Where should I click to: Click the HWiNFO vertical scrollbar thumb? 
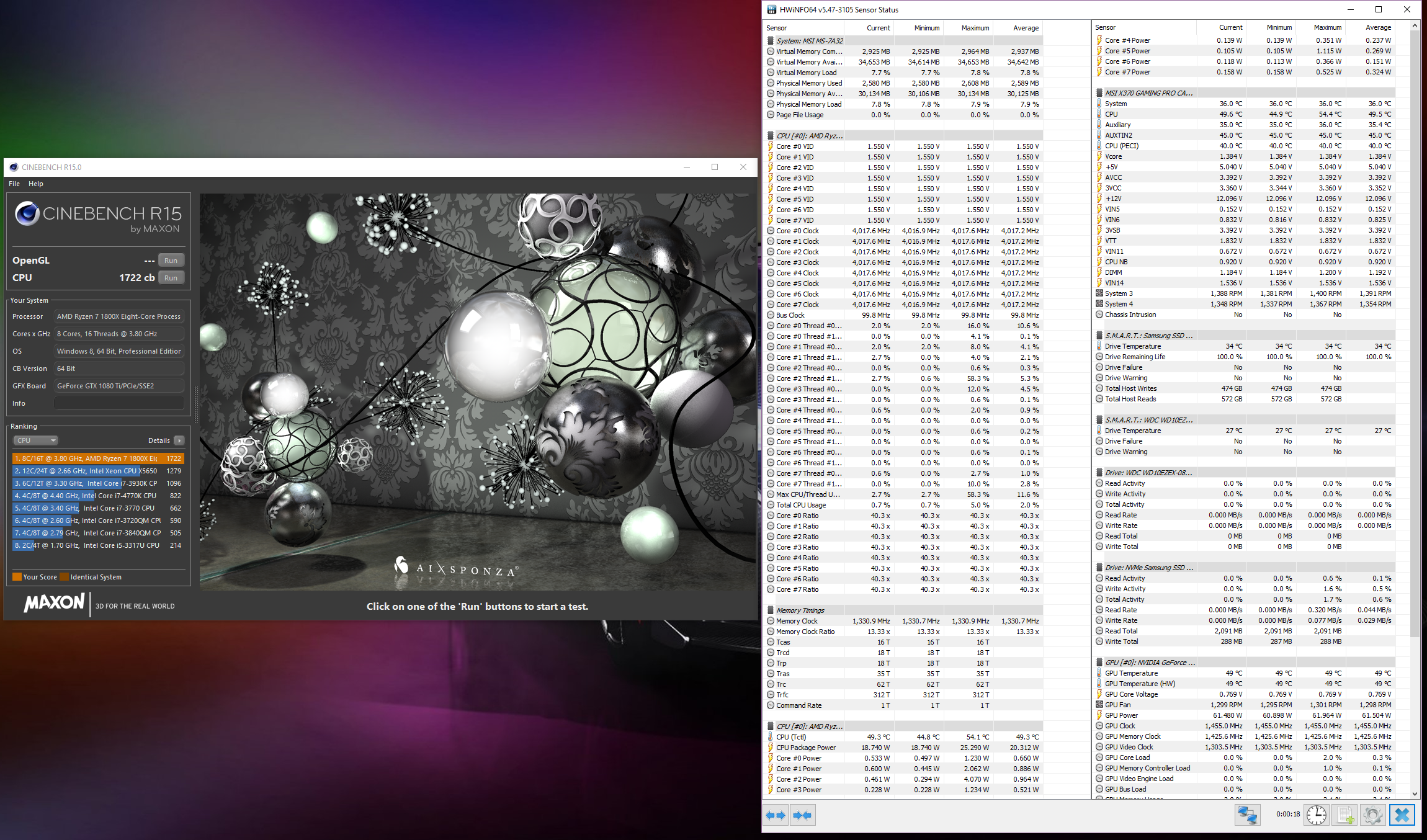point(1415,334)
